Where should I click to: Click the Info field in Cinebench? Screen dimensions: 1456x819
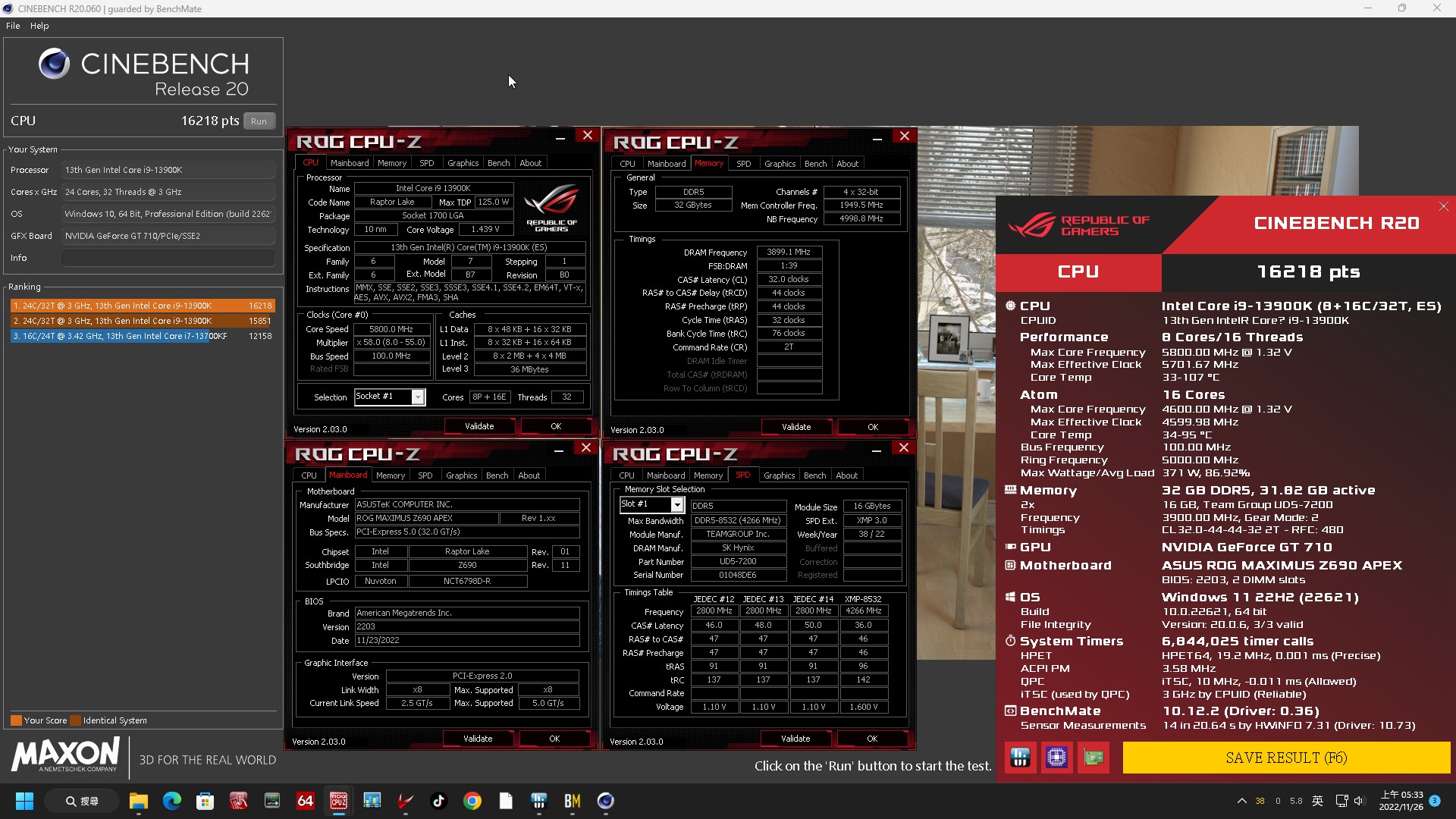click(168, 258)
